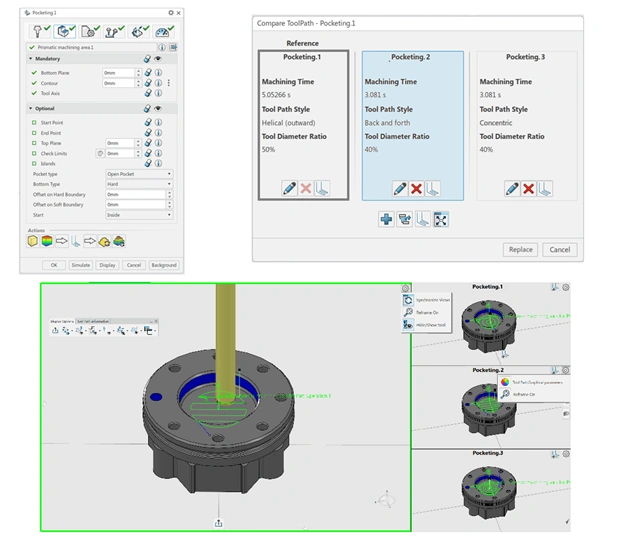Click info icon on Contour row
This screenshot has width=631, height=538.
click(x=159, y=83)
